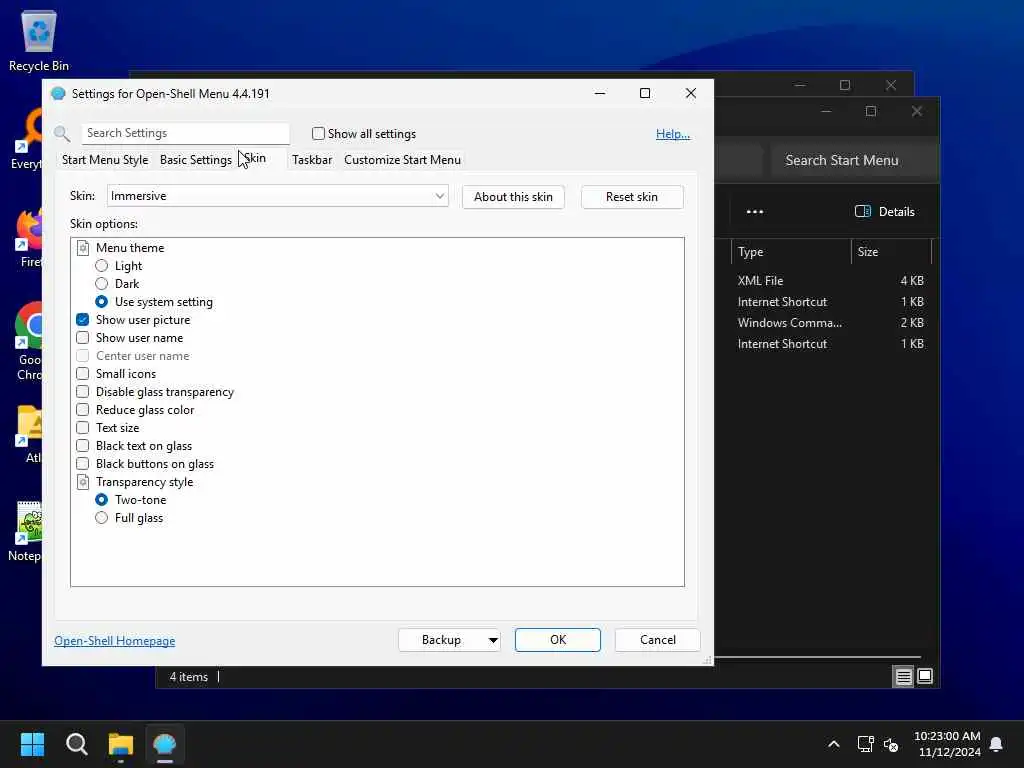Click the Cancel button
This screenshot has width=1024, height=768.
point(658,640)
